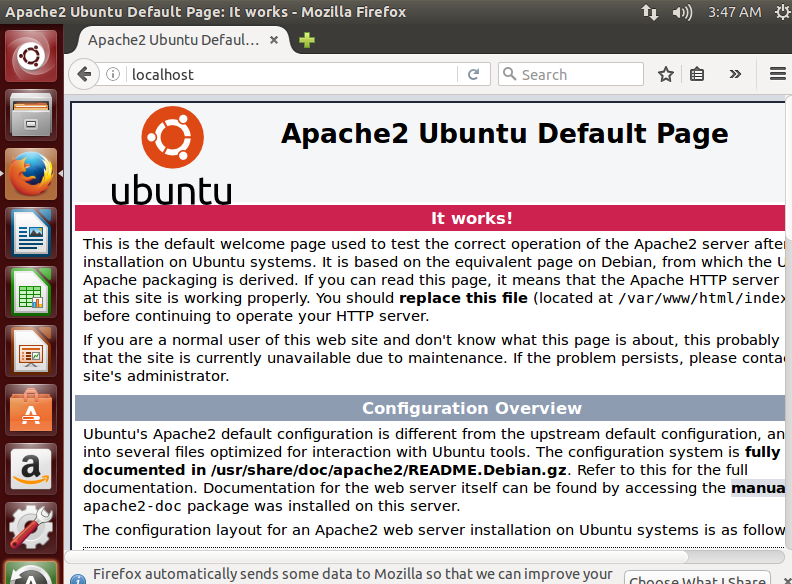Reload the current page

(x=473, y=74)
